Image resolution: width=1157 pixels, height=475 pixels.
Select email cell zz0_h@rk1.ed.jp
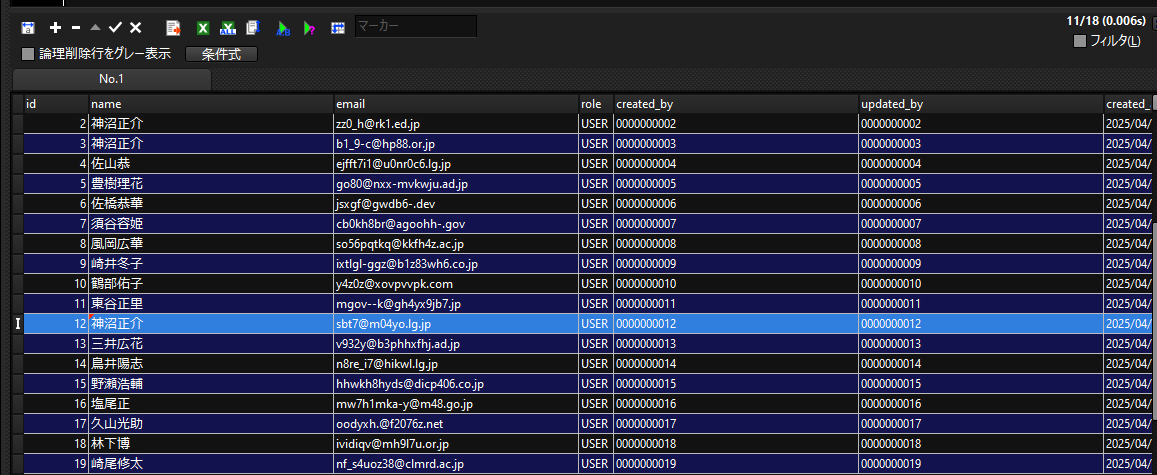[x=456, y=124]
